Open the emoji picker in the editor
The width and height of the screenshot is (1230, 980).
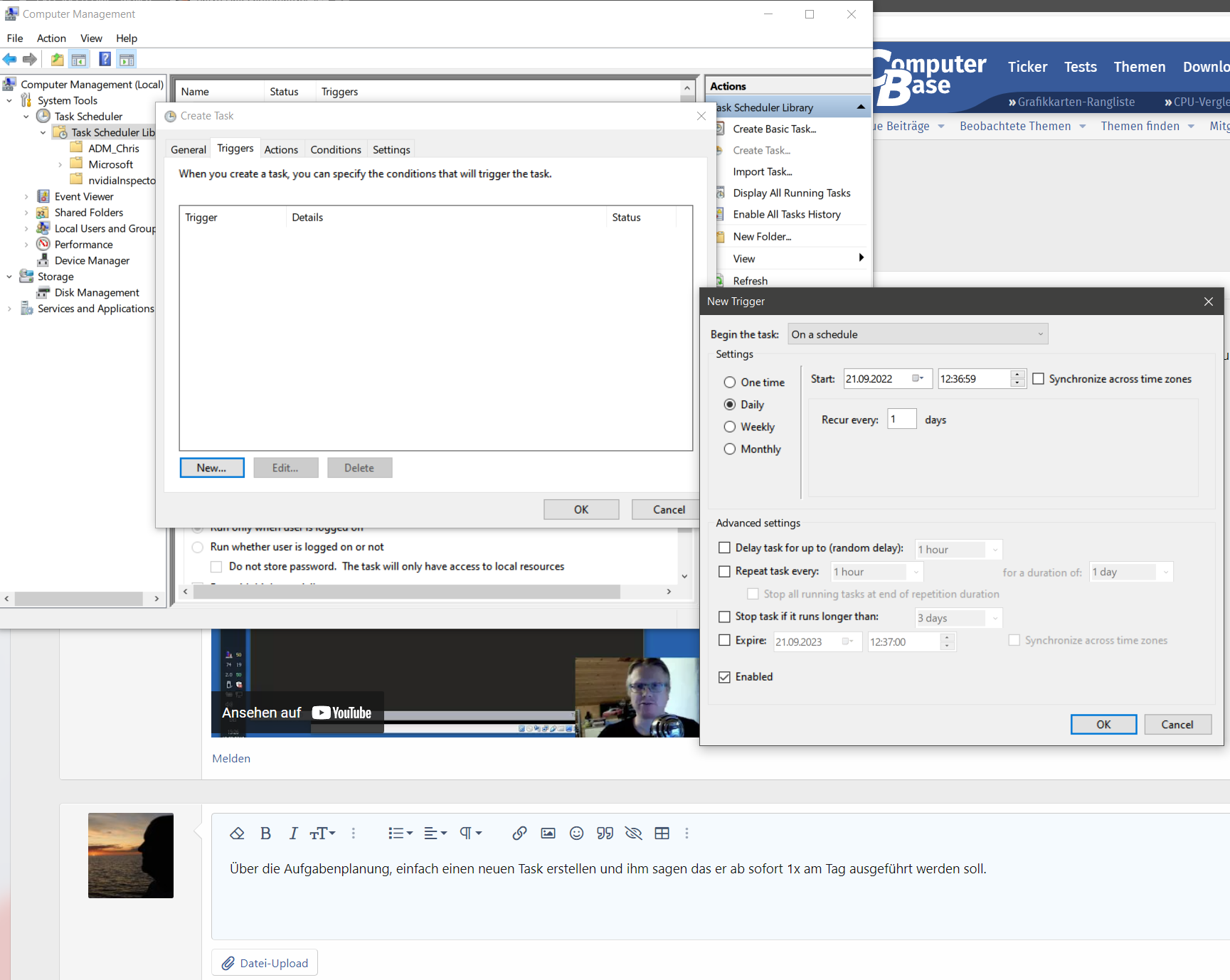click(576, 833)
